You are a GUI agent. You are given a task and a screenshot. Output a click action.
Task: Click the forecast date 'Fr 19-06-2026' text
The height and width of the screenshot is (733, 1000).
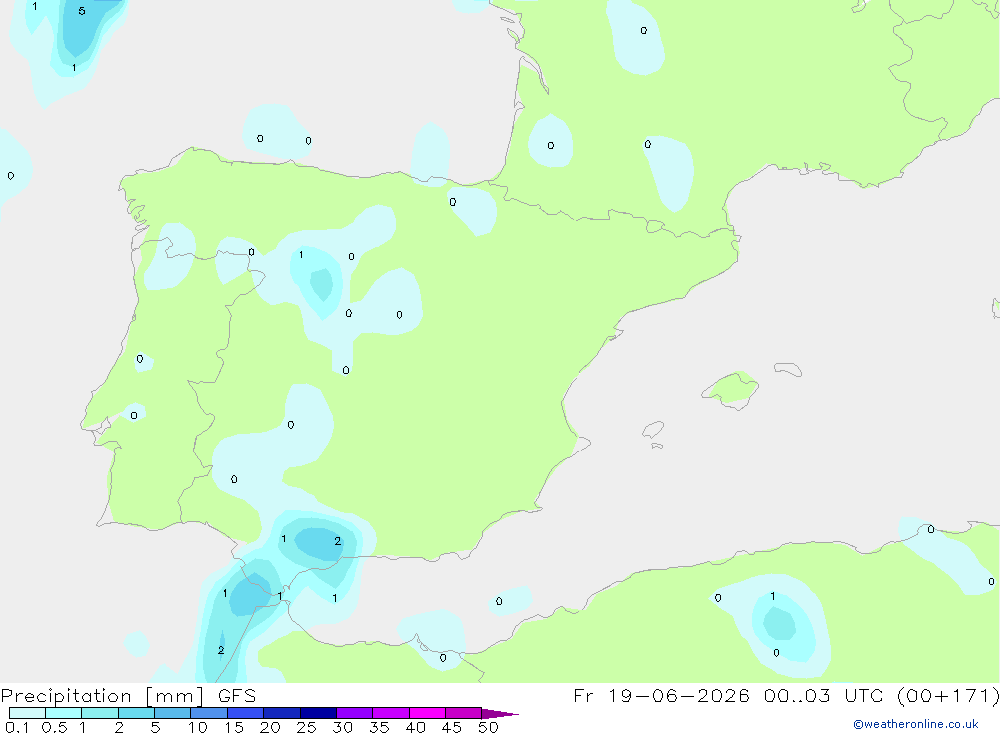pos(661,695)
